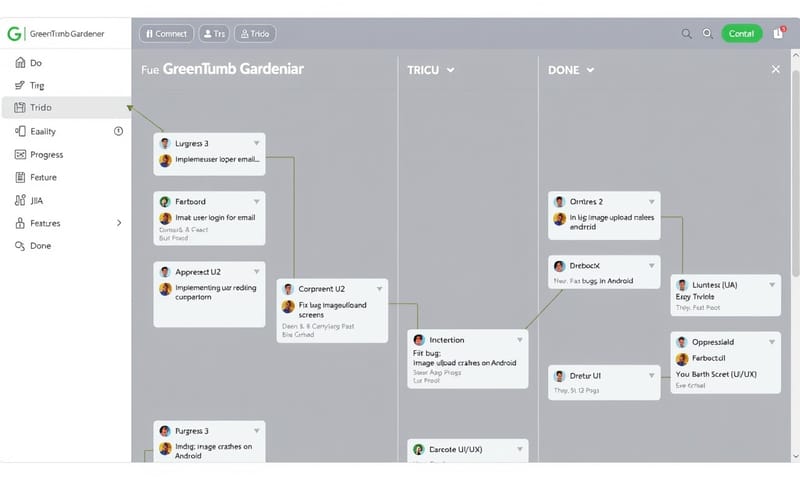
Task: Select the Tirg sidebar icon
Action: coord(21,86)
